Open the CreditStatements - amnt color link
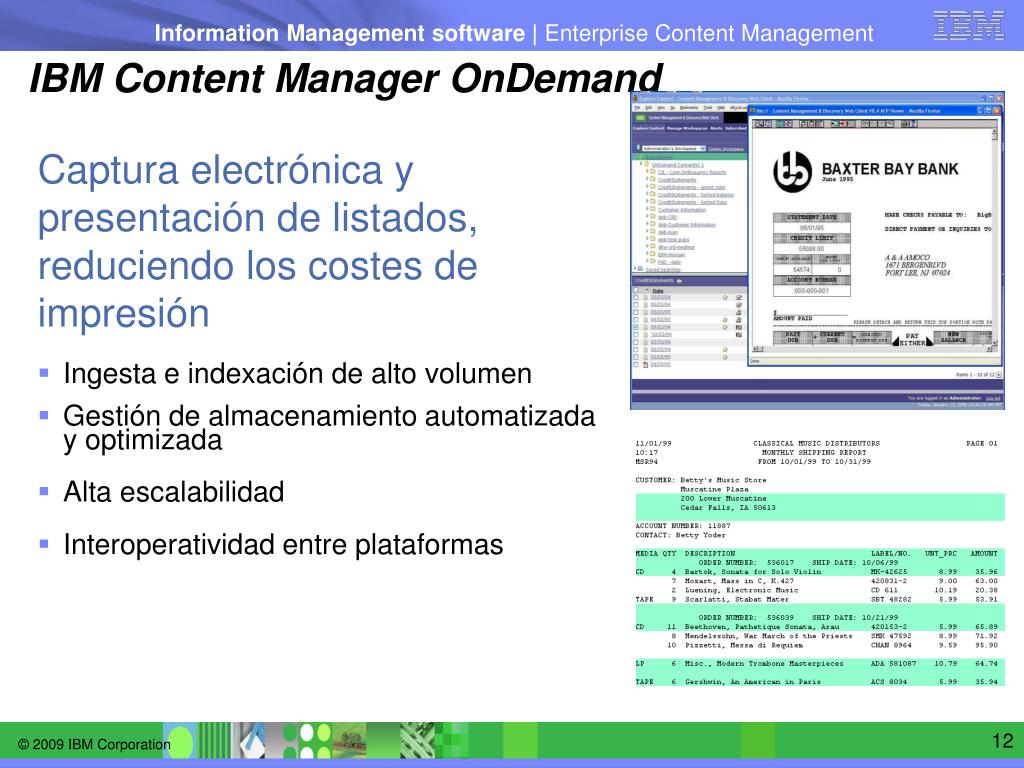 692,187
